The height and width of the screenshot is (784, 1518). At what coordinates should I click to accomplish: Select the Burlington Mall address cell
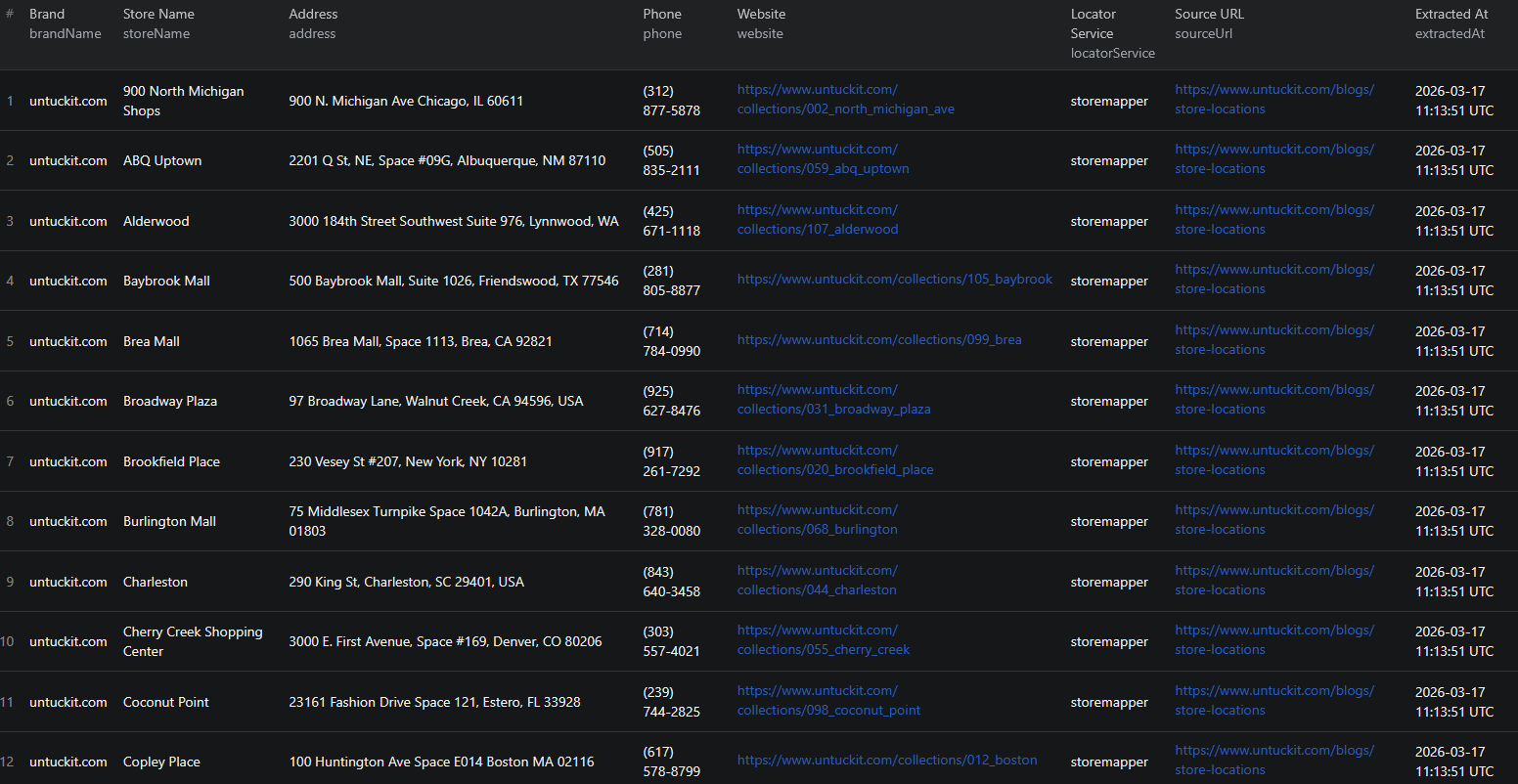447,521
